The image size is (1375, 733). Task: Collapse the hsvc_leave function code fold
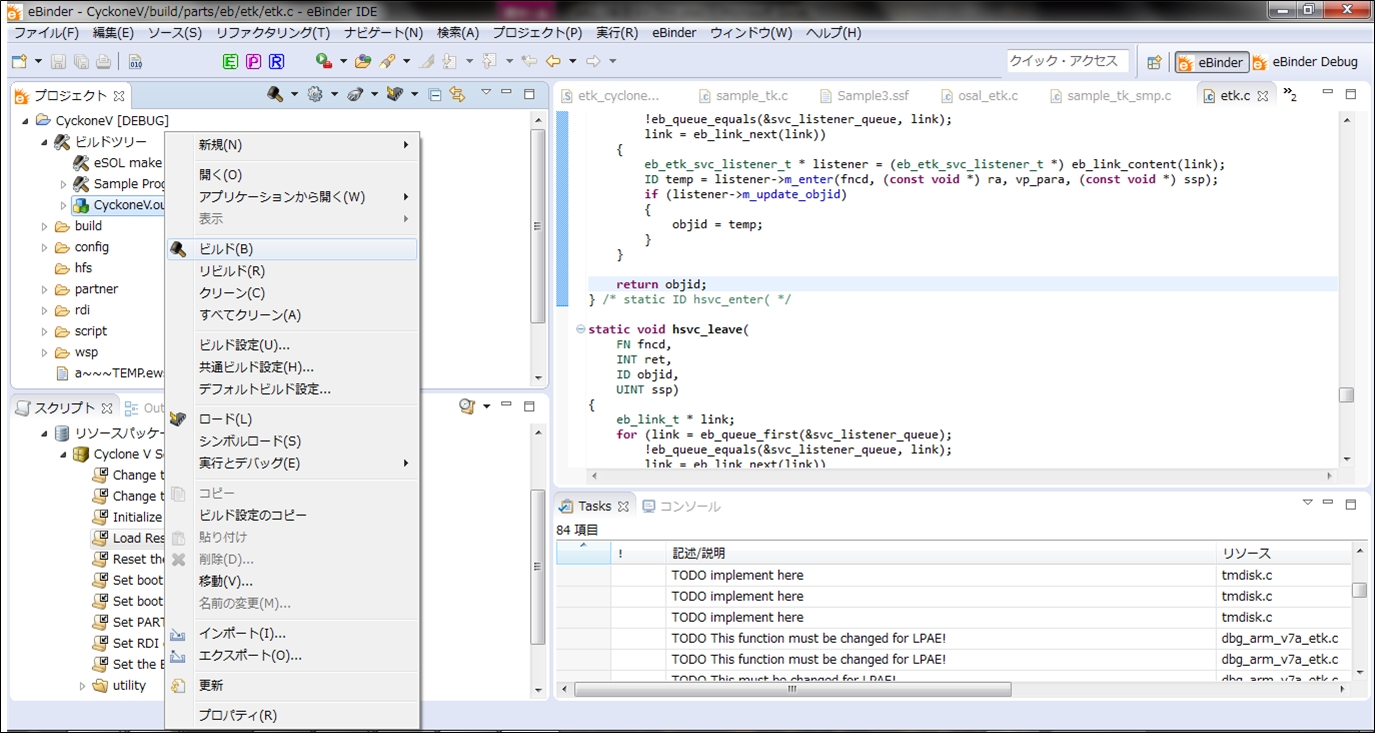click(580, 330)
